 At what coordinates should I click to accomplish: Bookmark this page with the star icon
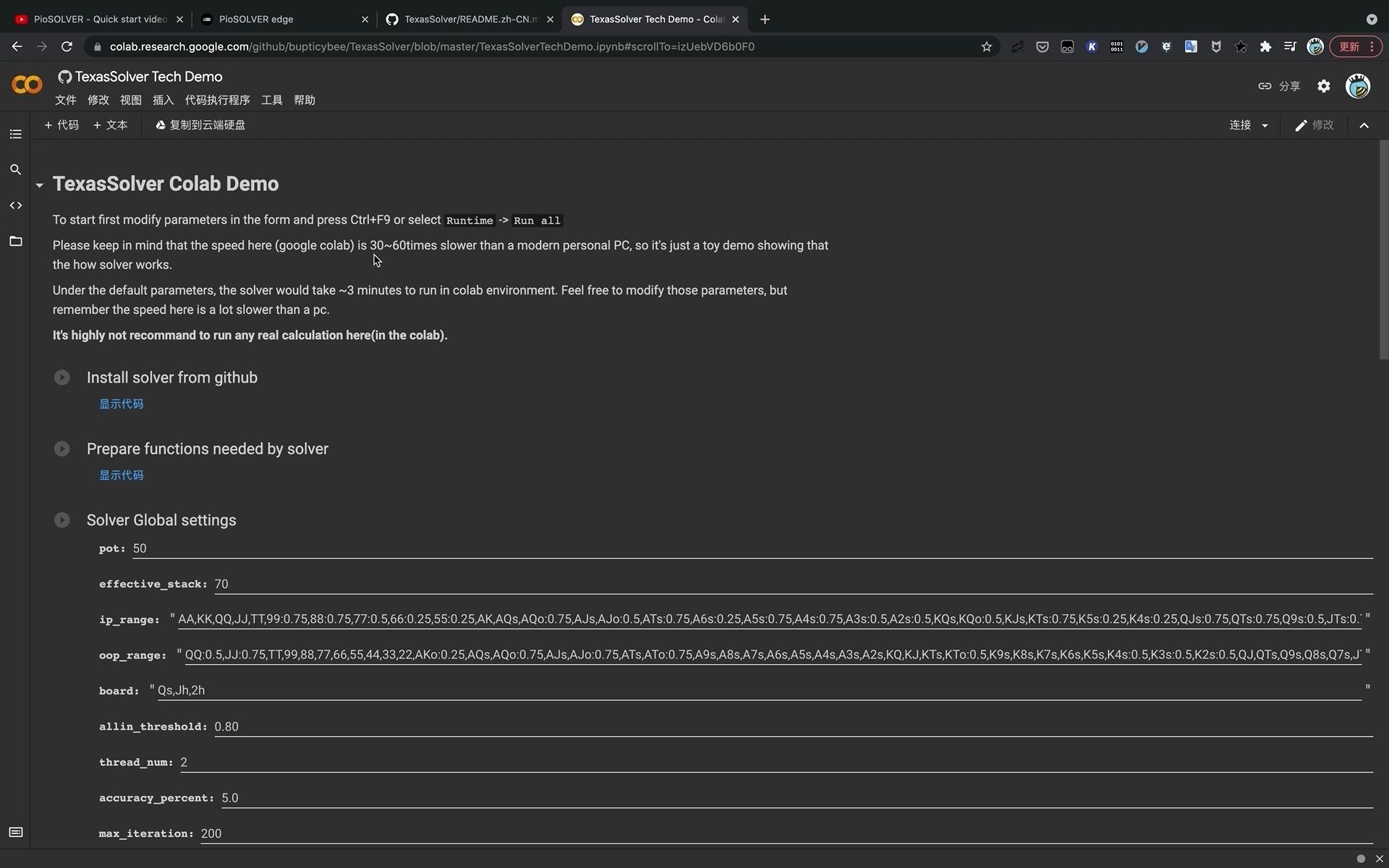click(x=986, y=46)
